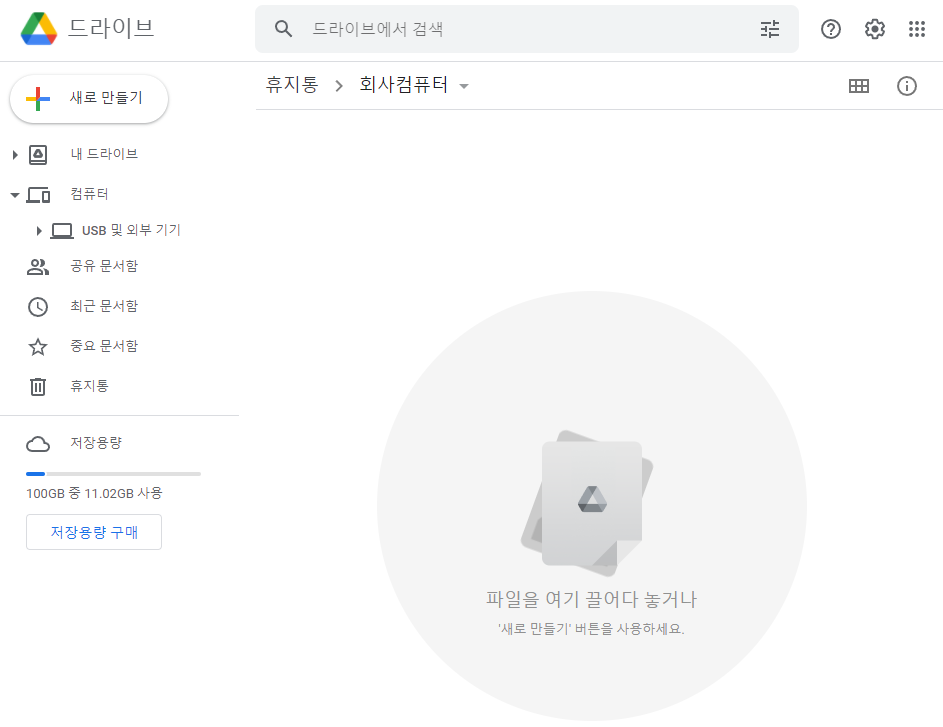Screen dimensions: 943x727
Task: Expand USB 및 외부 기기 node
Action: (x=39, y=231)
